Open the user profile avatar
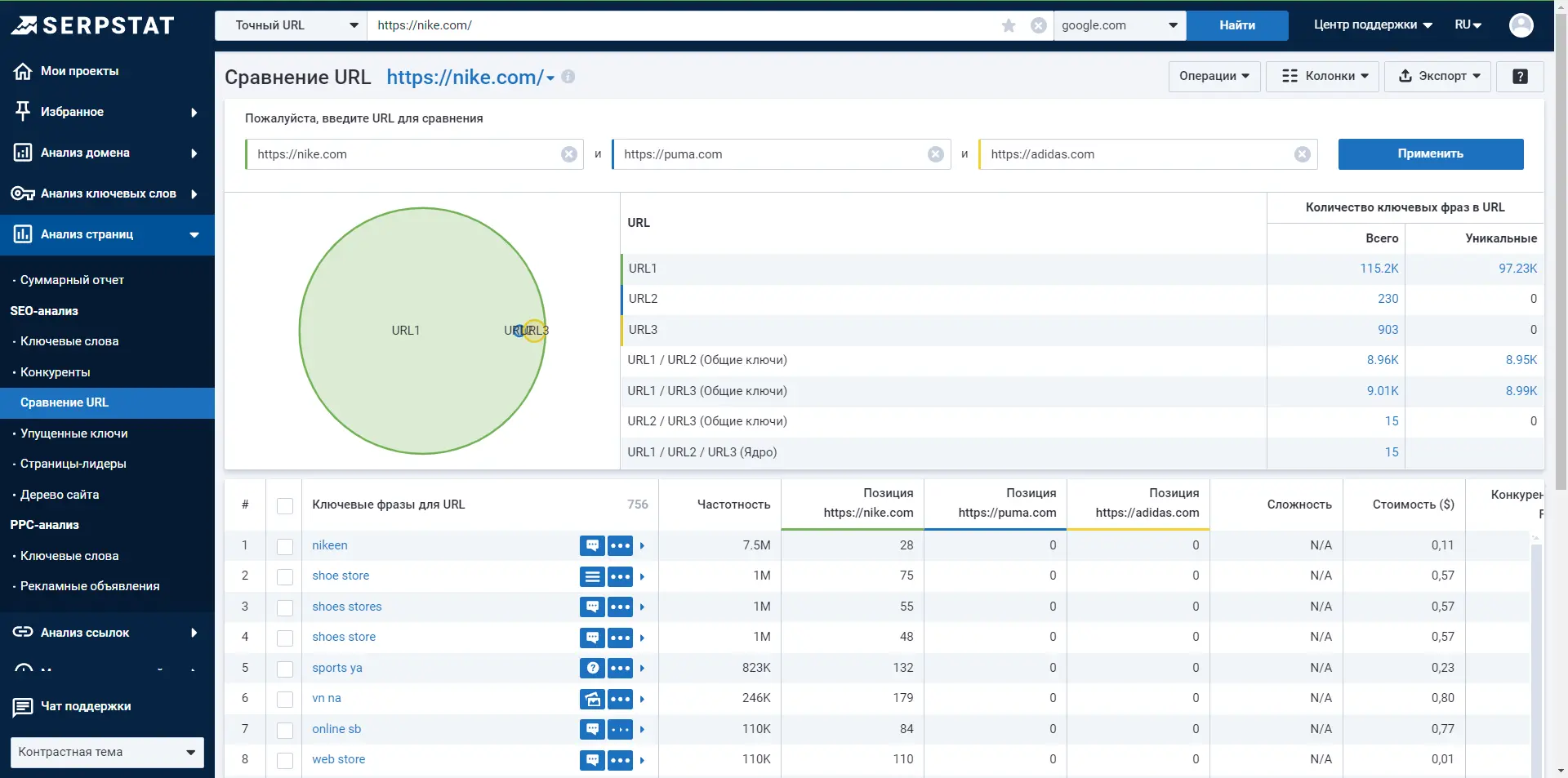Viewport: 1568px width, 778px height. click(x=1521, y=25)
